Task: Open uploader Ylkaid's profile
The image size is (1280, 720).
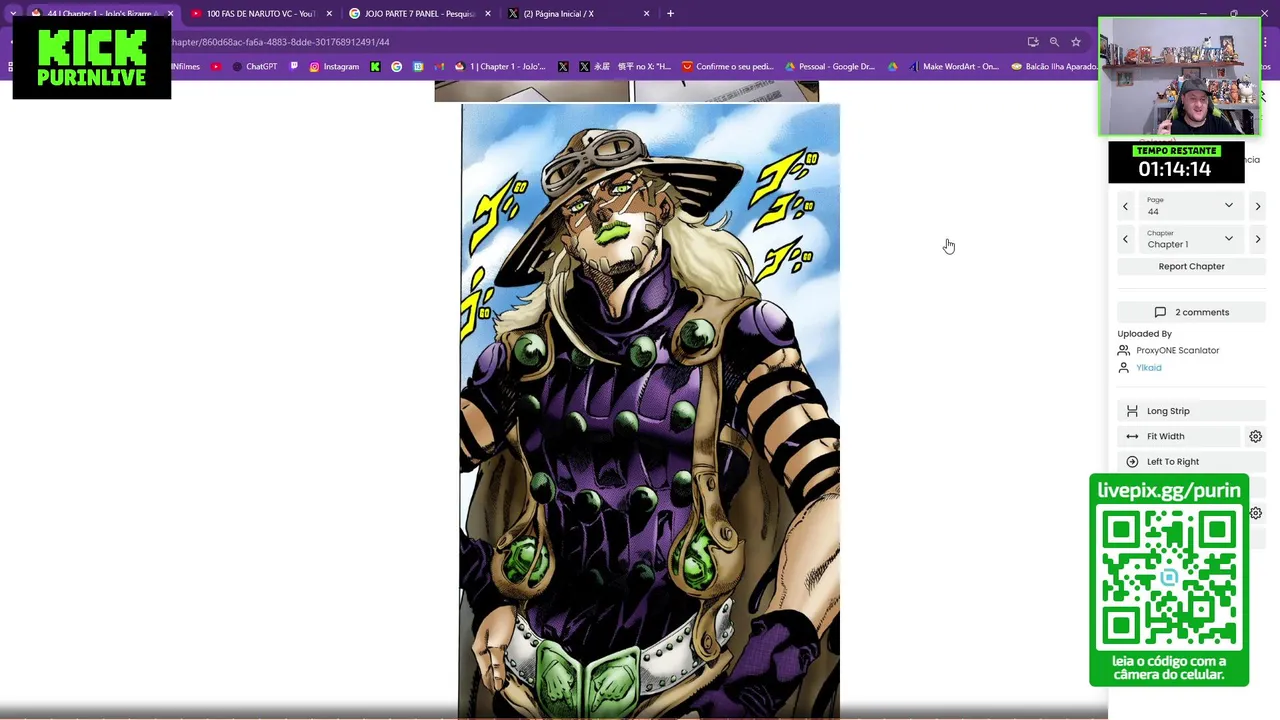Action: click(1148, 367)
